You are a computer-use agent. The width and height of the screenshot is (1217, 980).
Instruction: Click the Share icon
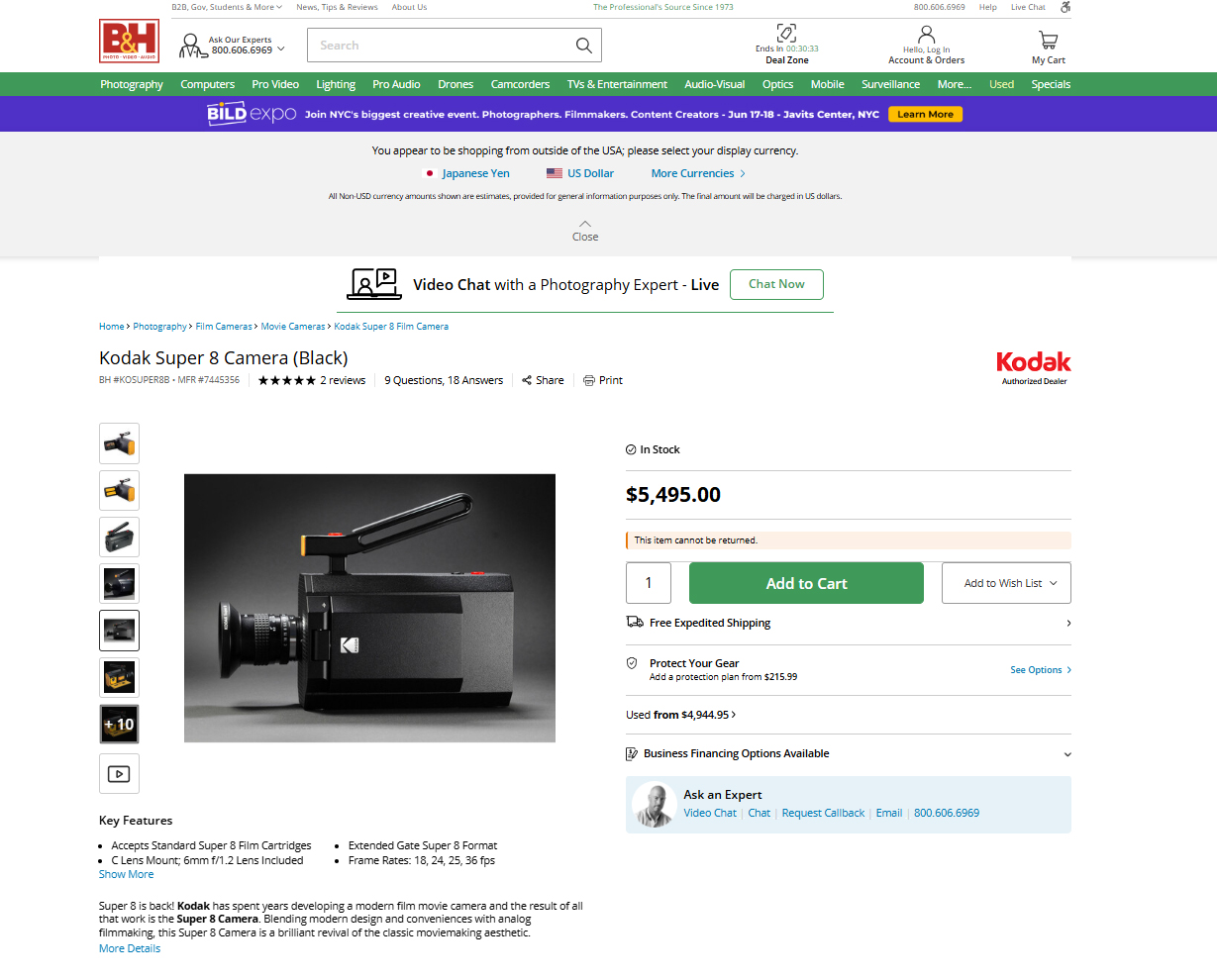coord(527,380)
